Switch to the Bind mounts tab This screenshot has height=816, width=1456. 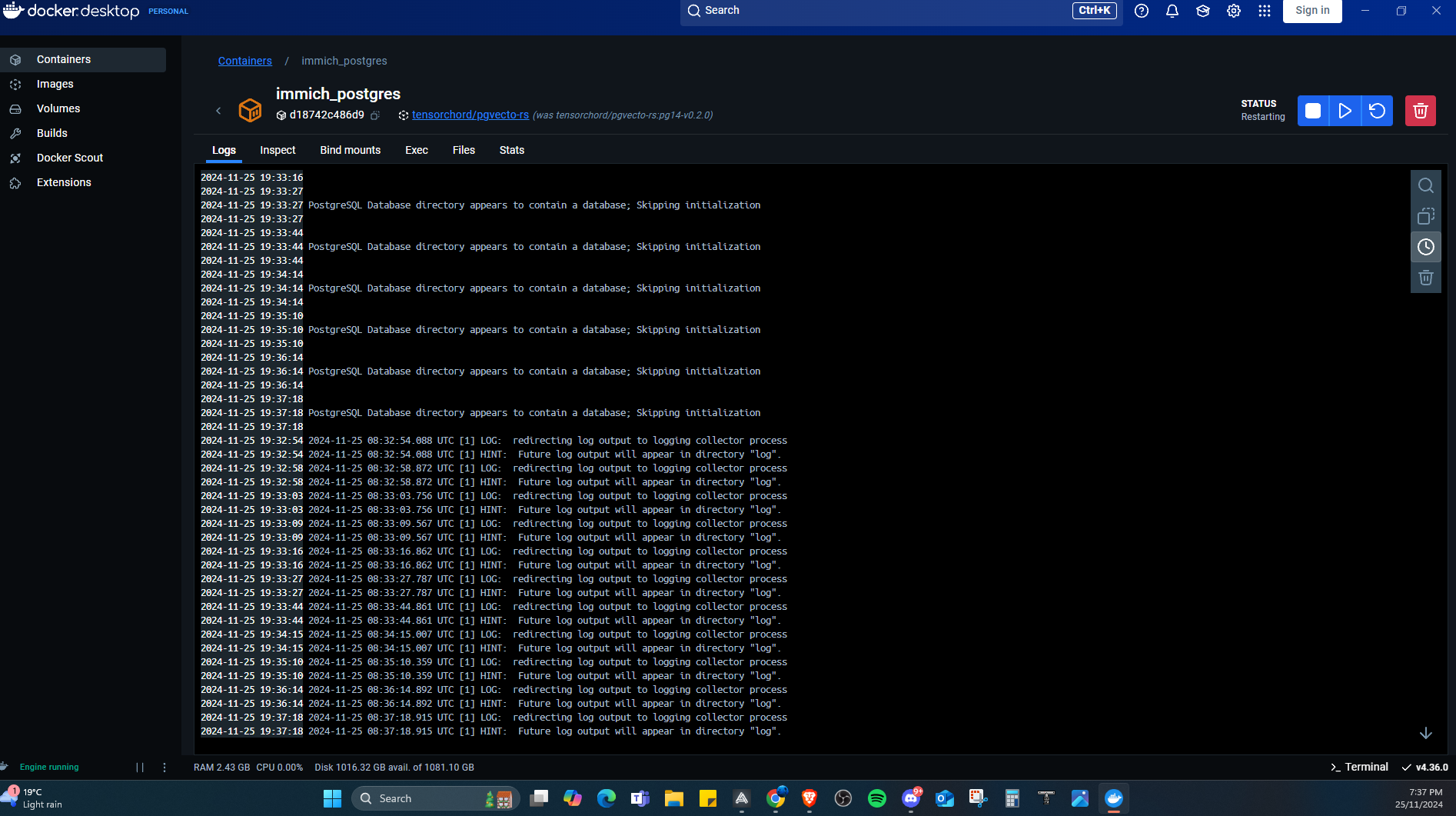pos(351,150)
